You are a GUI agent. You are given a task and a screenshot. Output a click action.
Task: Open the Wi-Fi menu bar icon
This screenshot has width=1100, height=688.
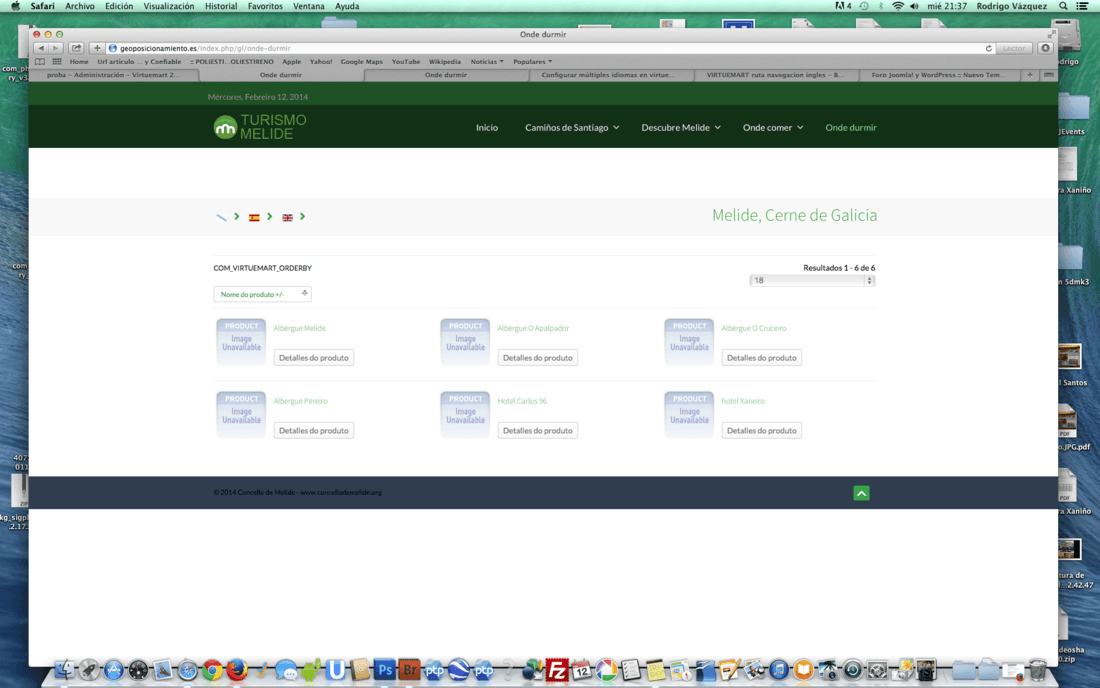click(x=898, y=6)
